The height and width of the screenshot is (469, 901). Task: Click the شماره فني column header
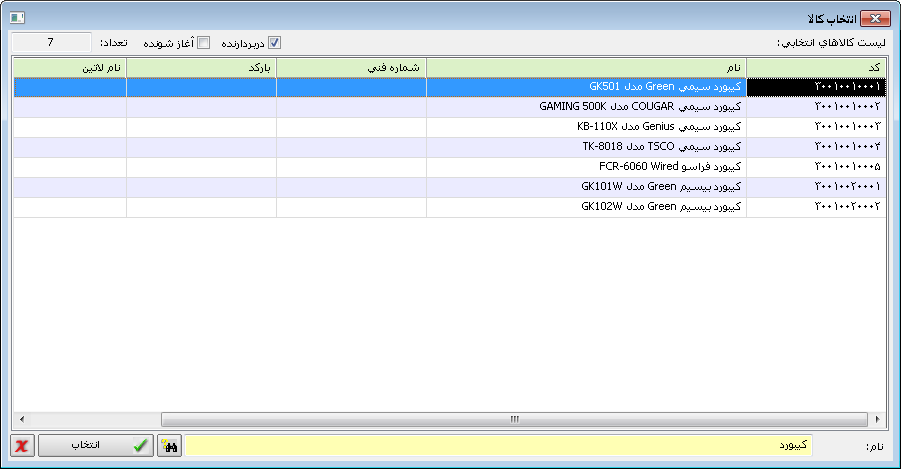[x=351, y=67]
